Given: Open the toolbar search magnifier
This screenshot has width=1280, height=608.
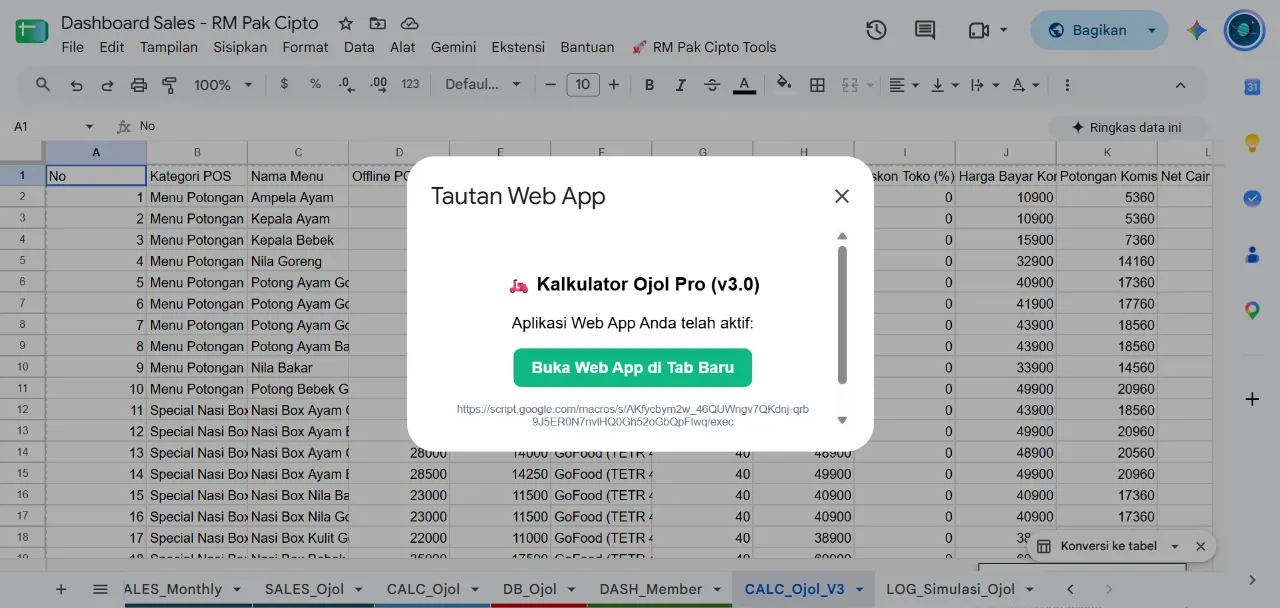Looking at the screenshot, I should tap(43, 85).
